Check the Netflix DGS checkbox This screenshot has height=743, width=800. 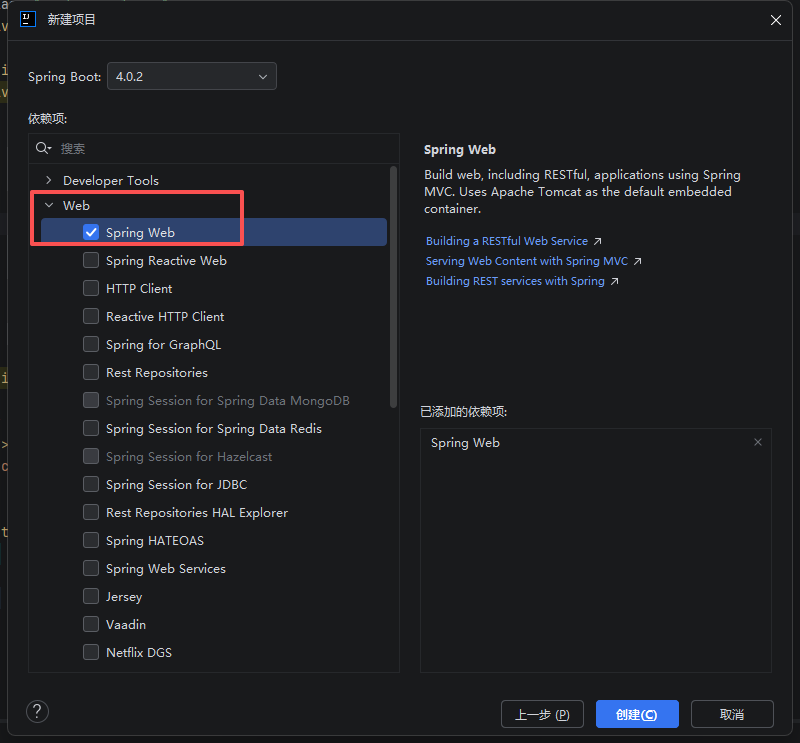tap(91, 652)
